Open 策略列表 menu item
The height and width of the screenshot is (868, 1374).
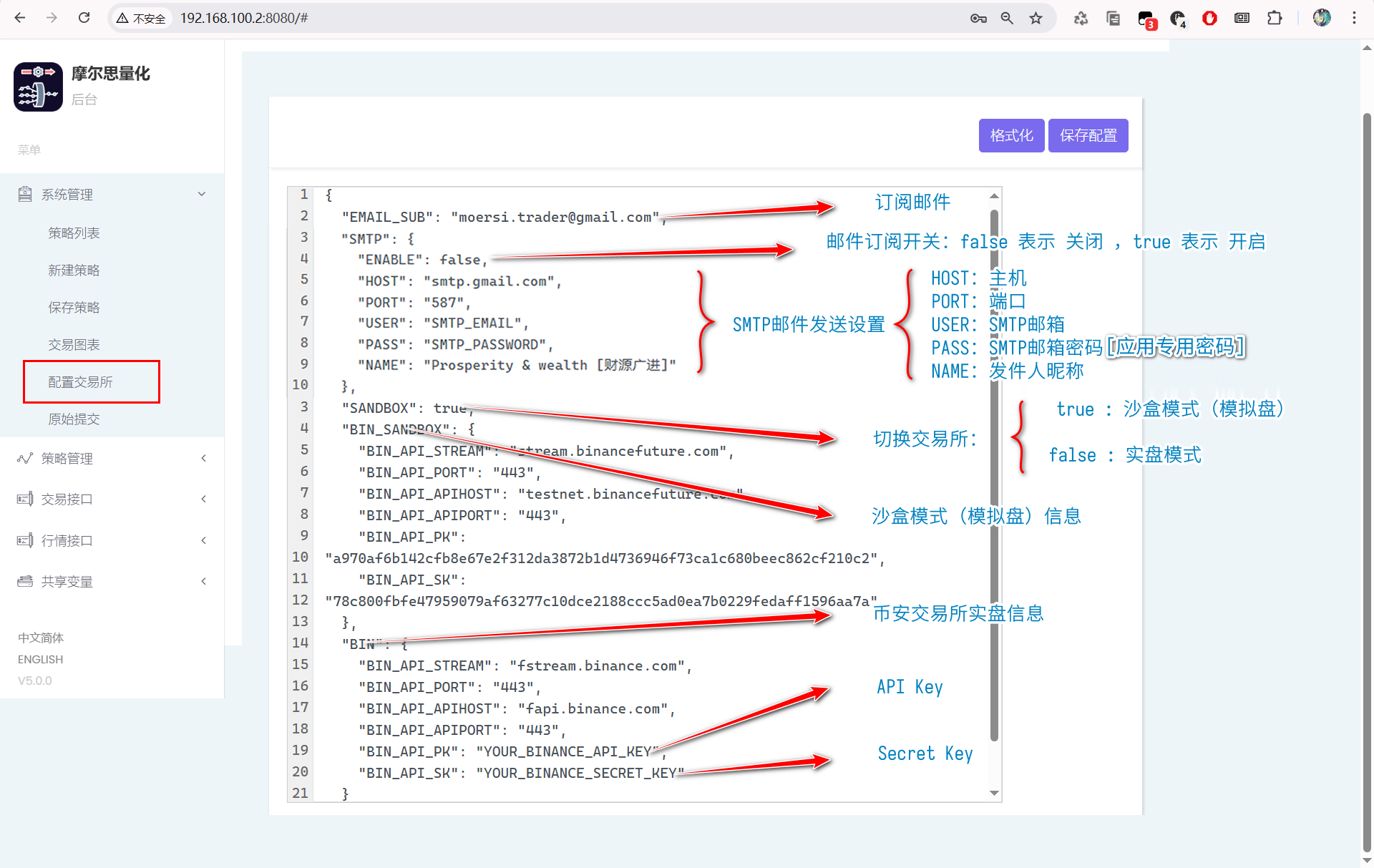(x=74, y=233)
